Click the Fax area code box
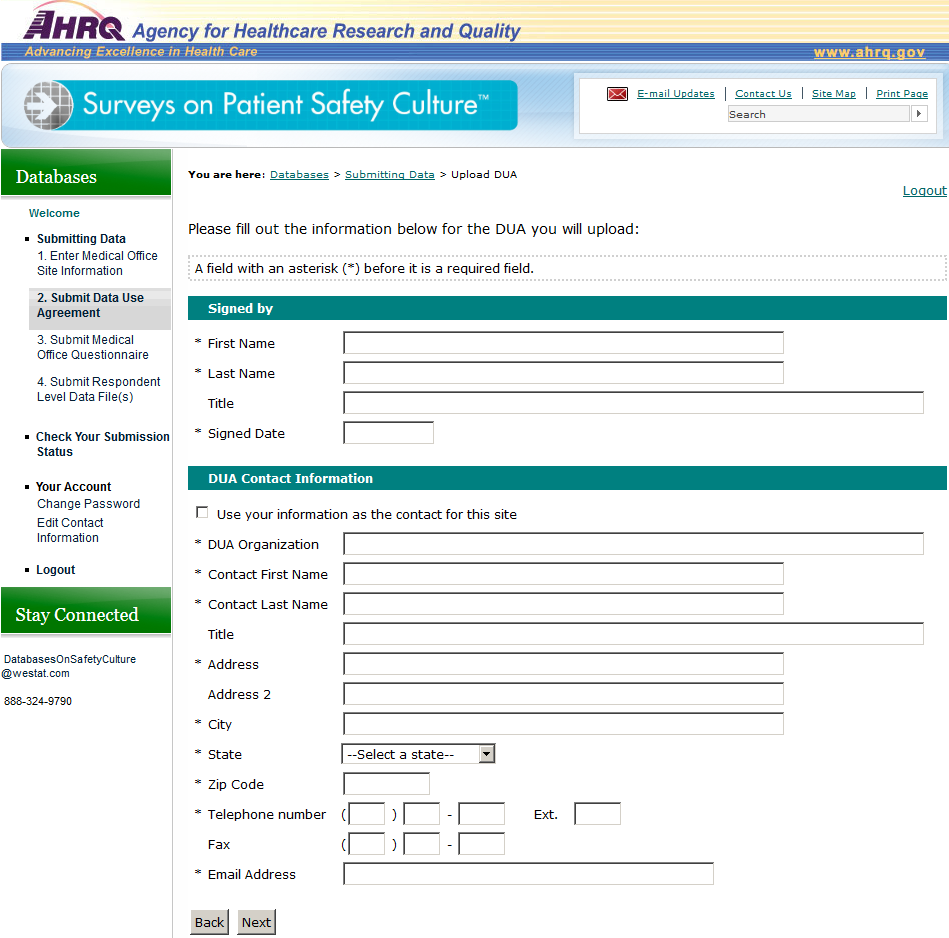The width and height of the screenshot is (949, 938). click(367, 844)
